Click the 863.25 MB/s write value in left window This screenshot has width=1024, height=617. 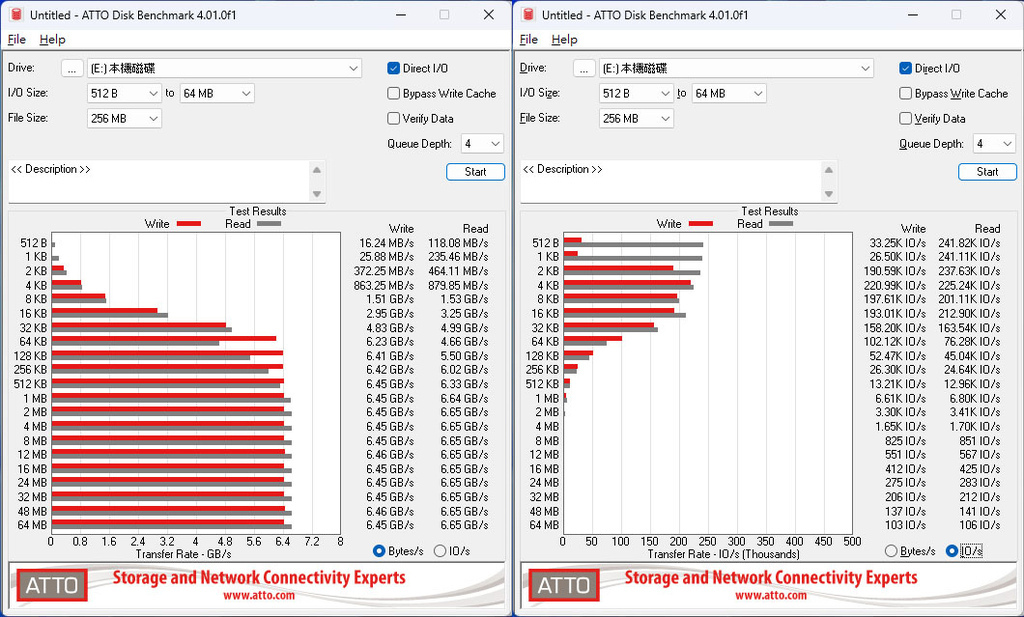point(383,285)
